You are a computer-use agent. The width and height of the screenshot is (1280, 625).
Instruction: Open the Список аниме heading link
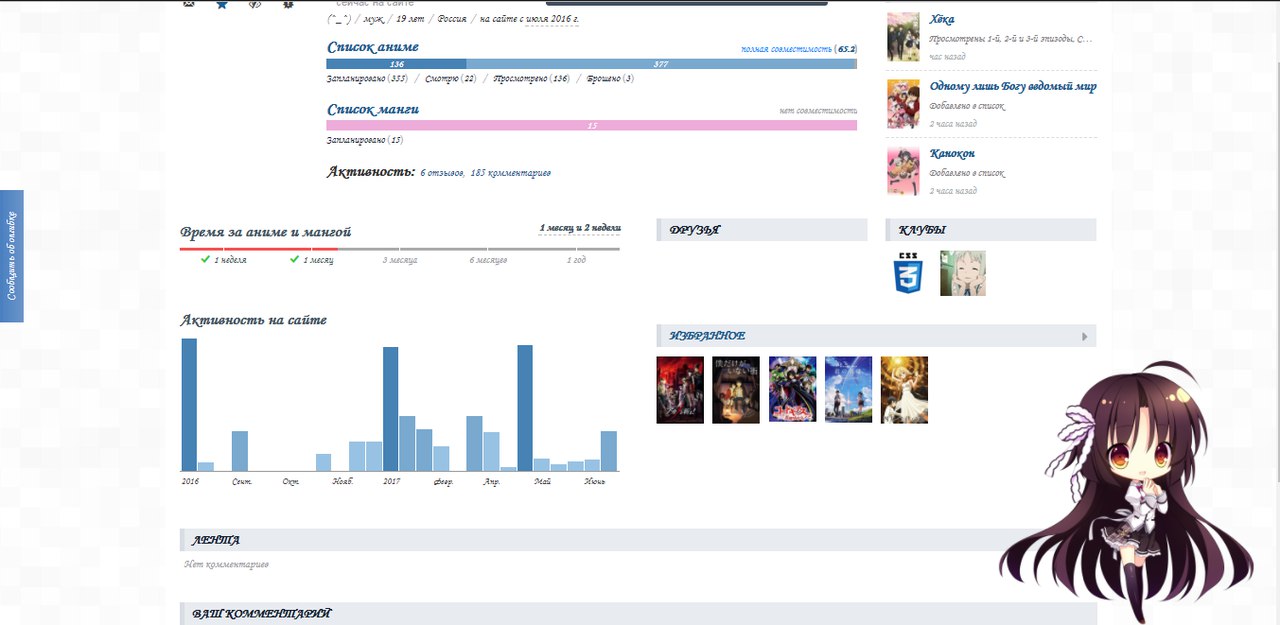tap(373, 47)
